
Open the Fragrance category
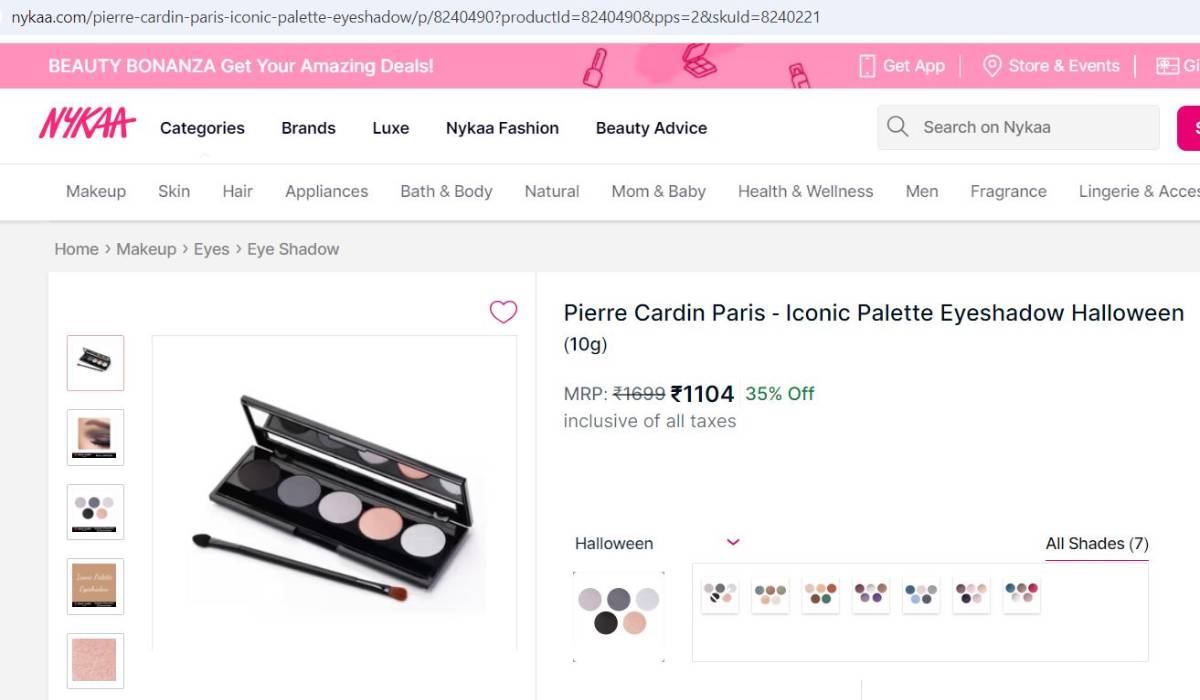tap(1008, 191)
